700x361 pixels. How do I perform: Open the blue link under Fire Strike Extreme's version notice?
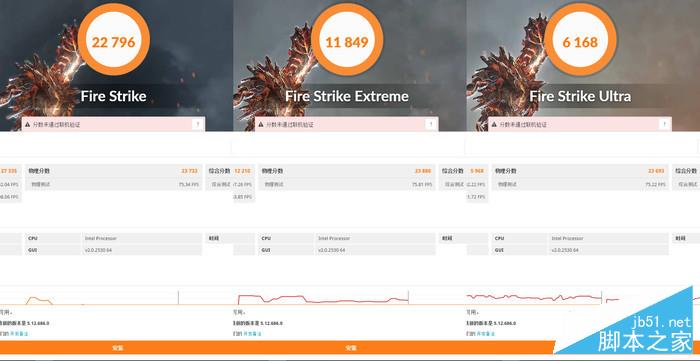252,333
